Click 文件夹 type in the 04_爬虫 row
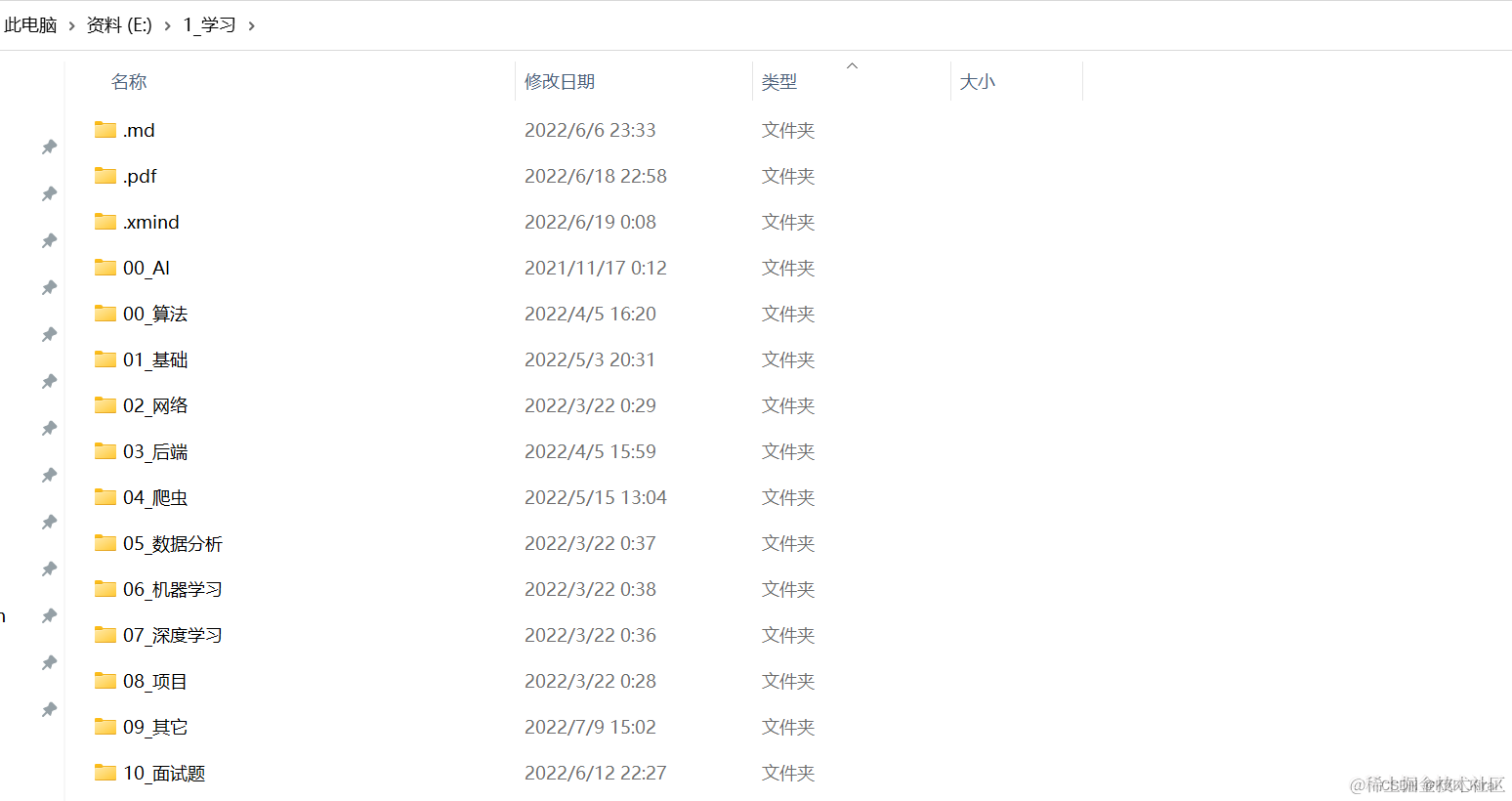Image resolution: width=1512 pixels, height=801 pixels. [x=788, y=498]
